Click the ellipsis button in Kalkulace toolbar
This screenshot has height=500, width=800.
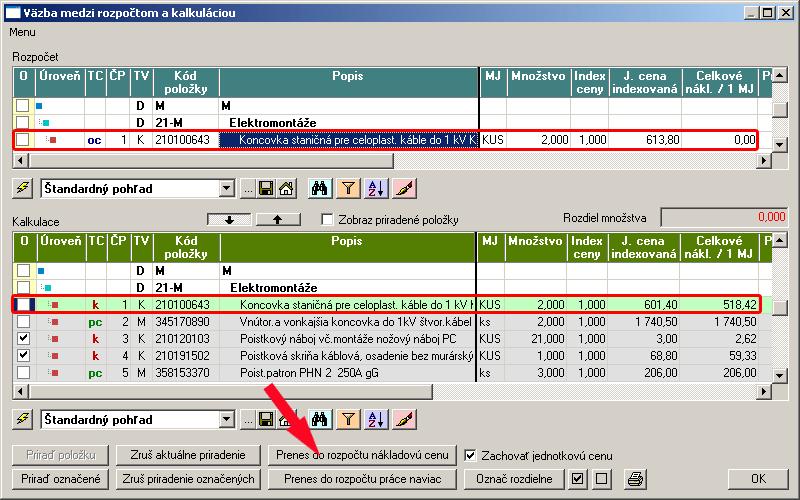[247, 420]
